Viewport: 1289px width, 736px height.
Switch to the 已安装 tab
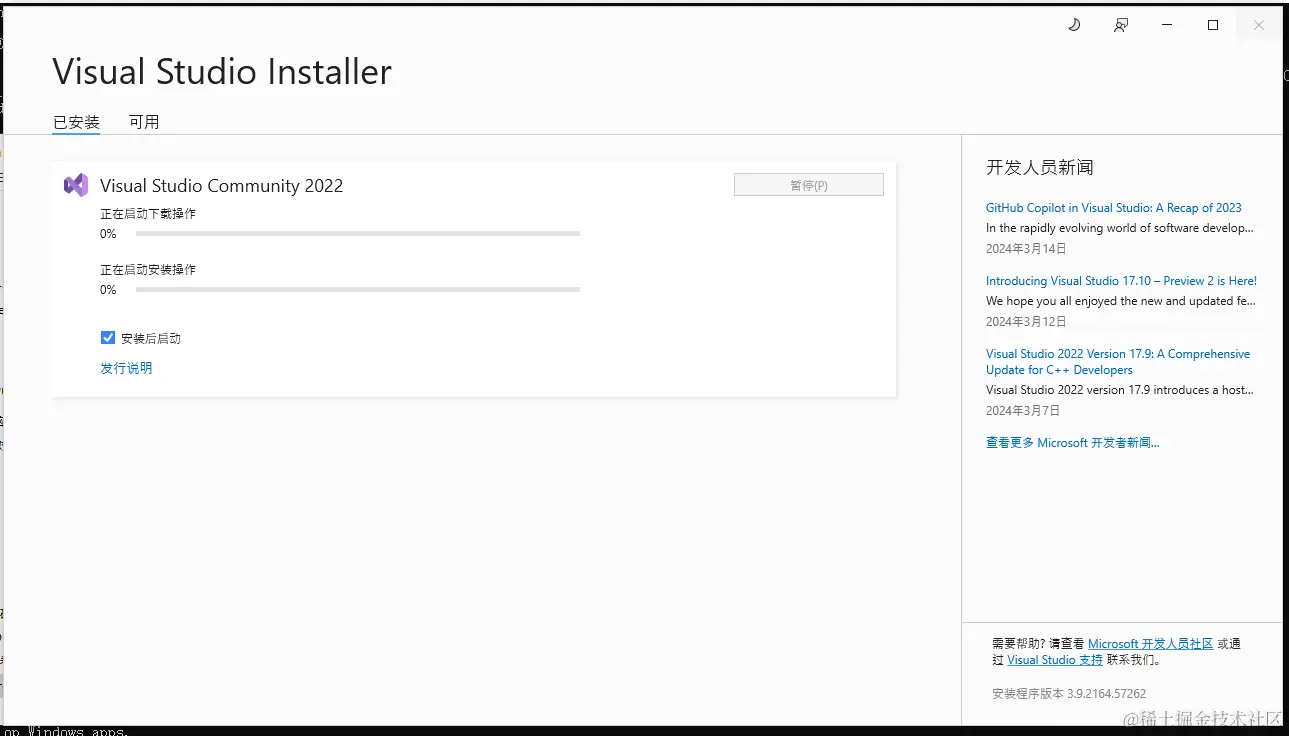[x=76, y=122]
